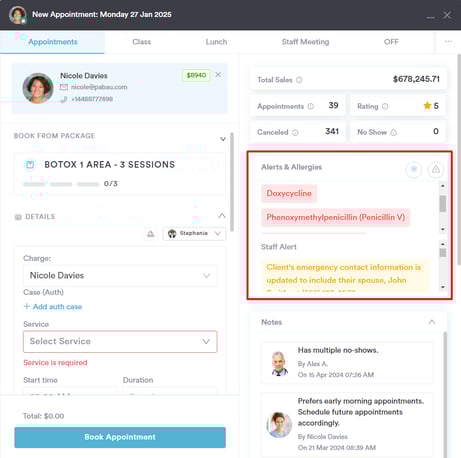This screenshot has height=458, width=461.
Task: Open the Charge dropdown showing Nicole Davies
Action: click(x=120, y=276)
